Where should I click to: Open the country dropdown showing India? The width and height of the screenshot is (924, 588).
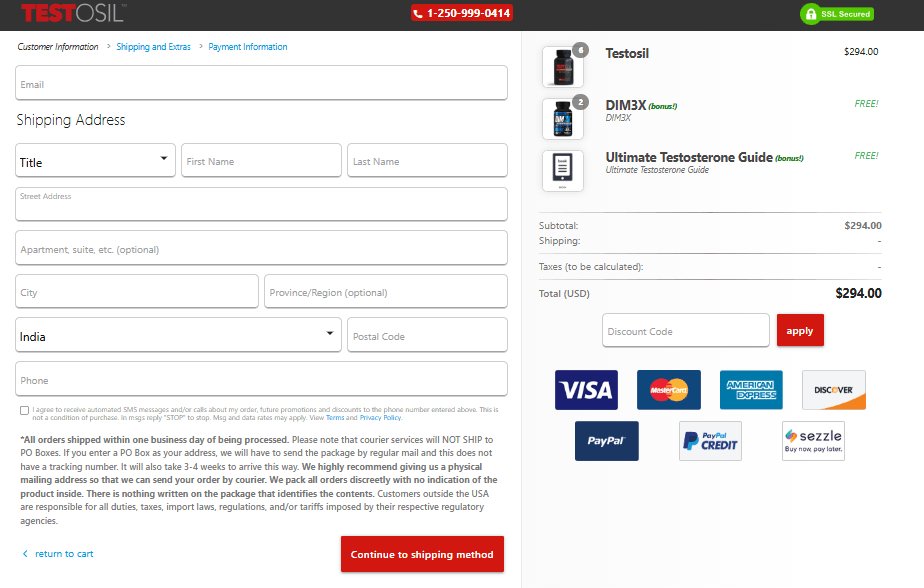click(x=179, y=335)
